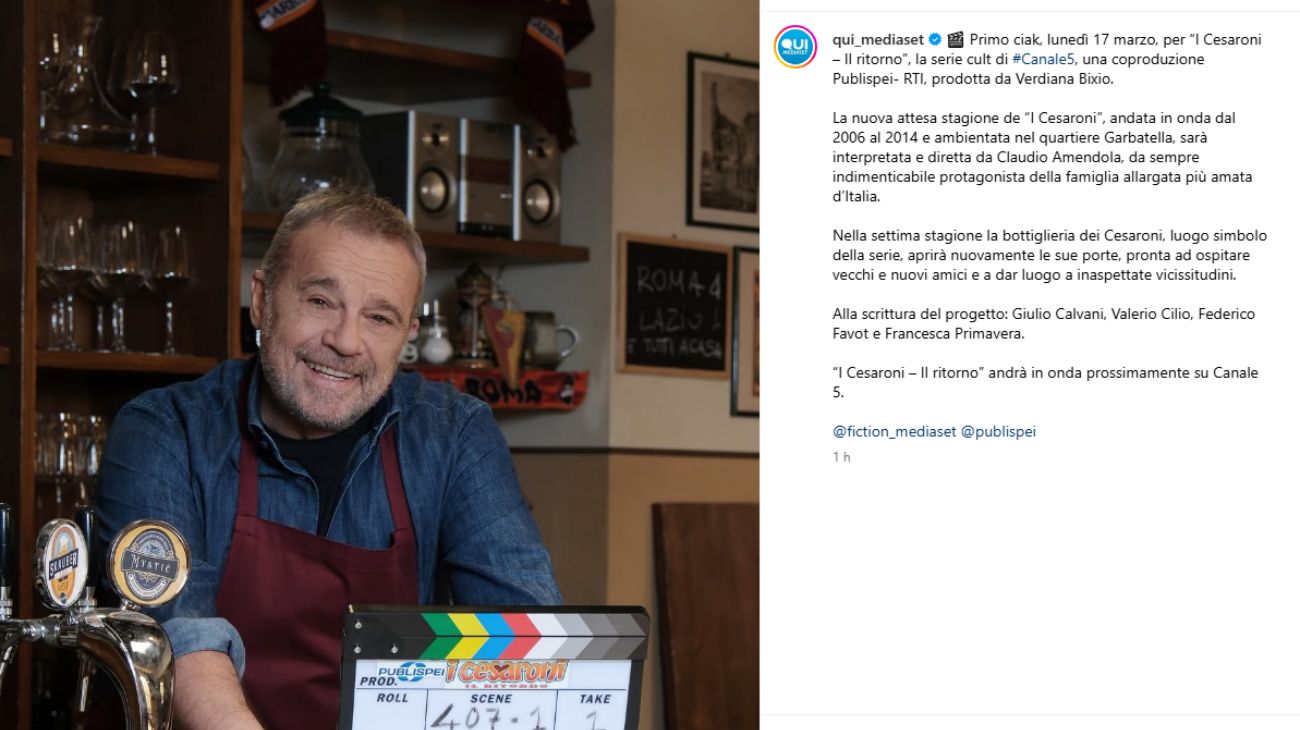Click the Mystic beer tap badge
This screenshot has width=1300, height=730.
point(148,562)
